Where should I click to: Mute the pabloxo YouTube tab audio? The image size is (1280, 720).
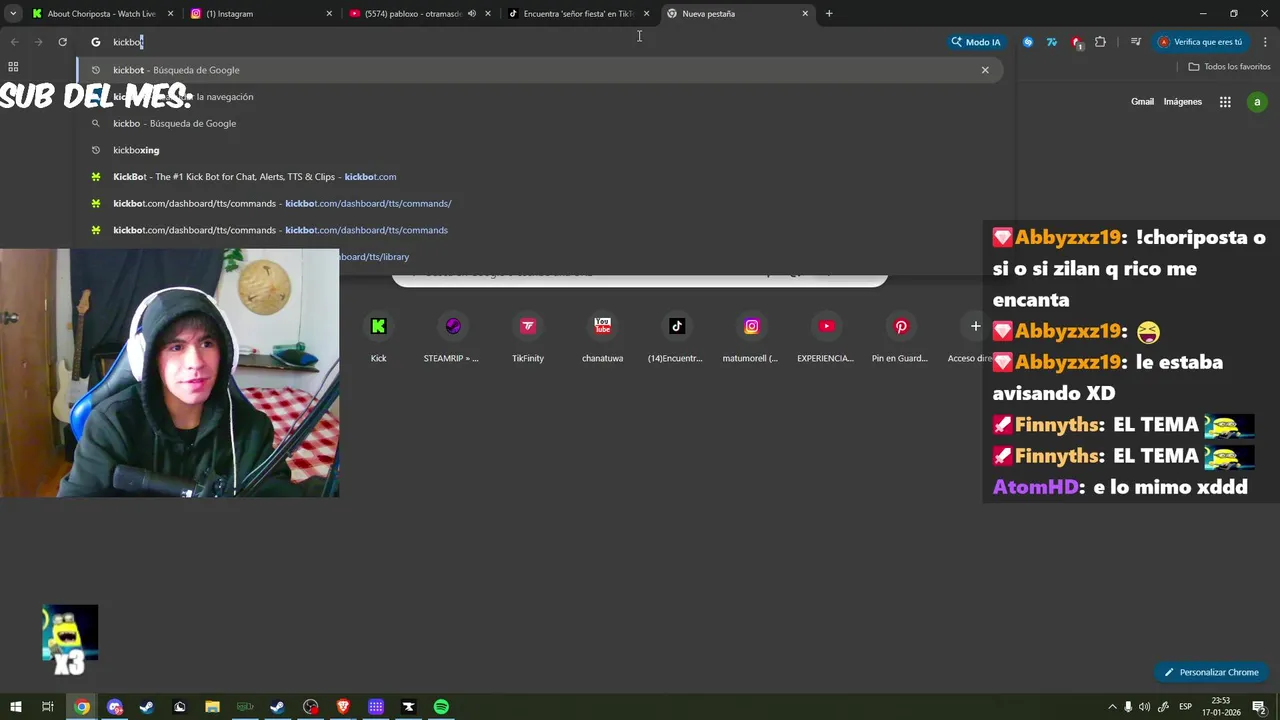[x=472, y=14]
